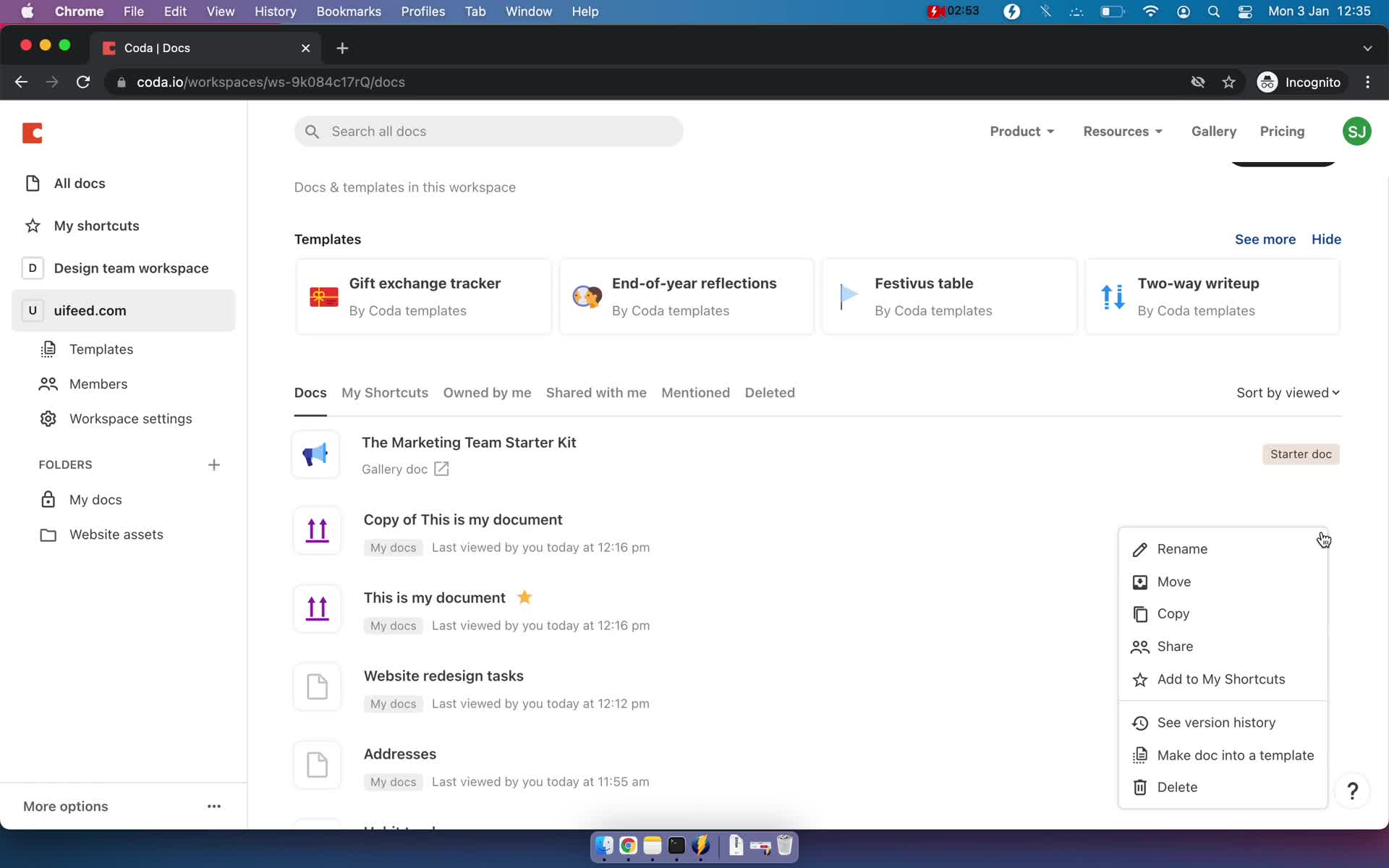
Task: Click the megaphone icon of Marketing Starter Kit
Action: 315,454
